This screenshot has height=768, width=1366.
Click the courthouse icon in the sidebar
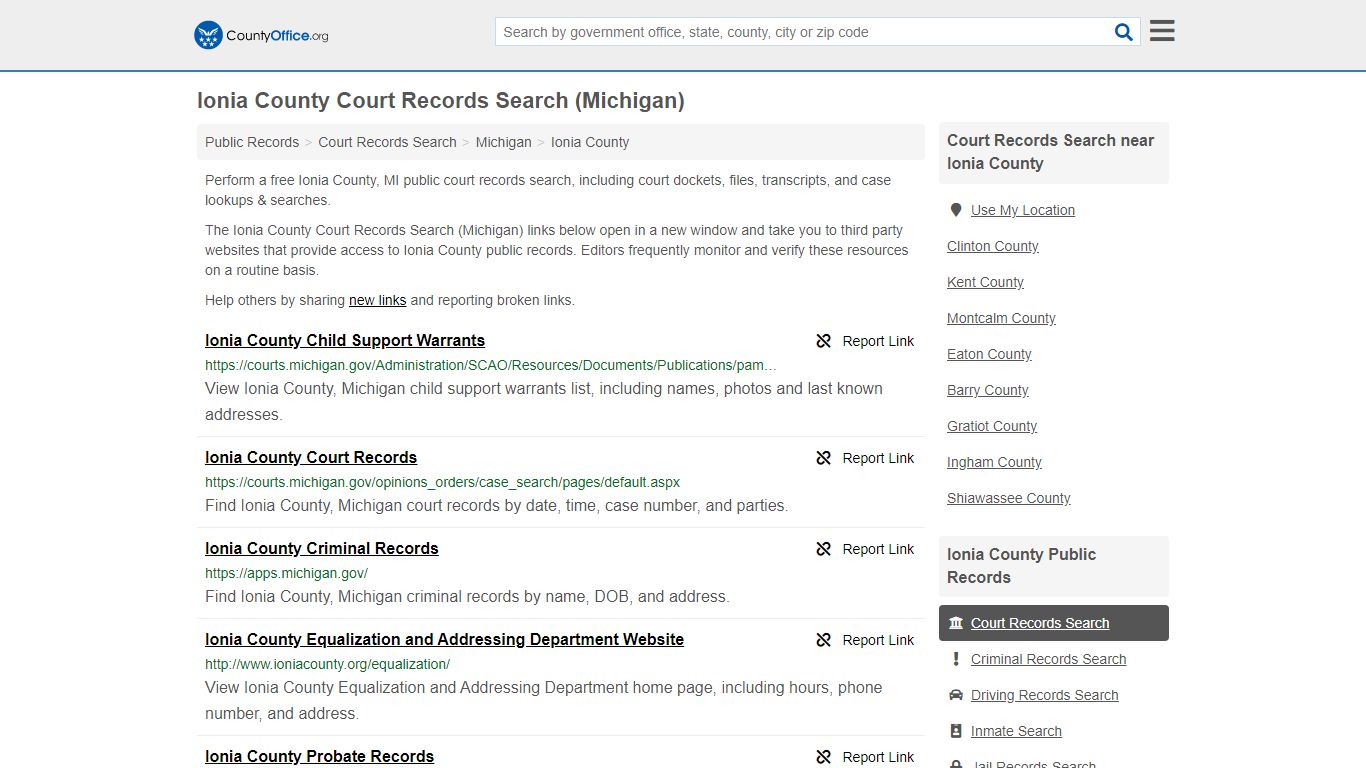(956, 623)
